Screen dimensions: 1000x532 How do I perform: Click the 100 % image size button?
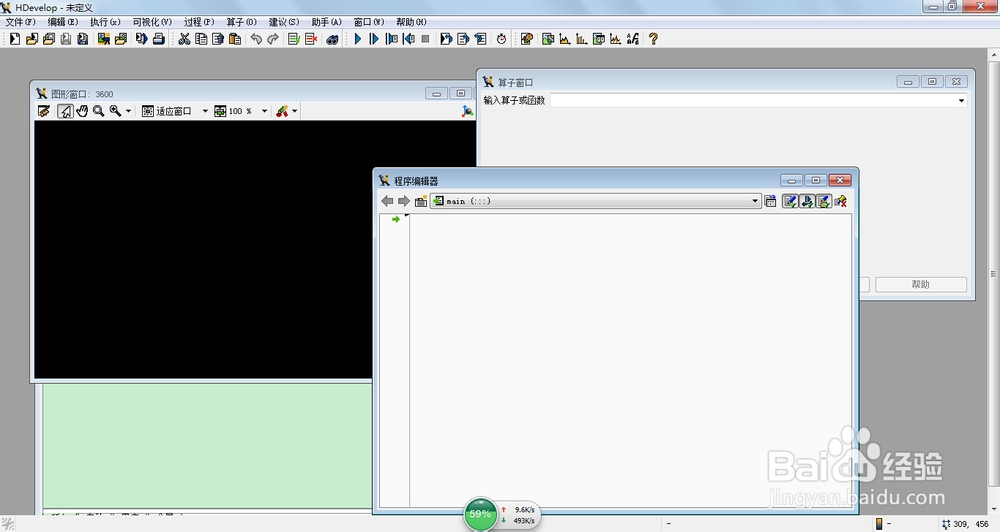(233, 111)
